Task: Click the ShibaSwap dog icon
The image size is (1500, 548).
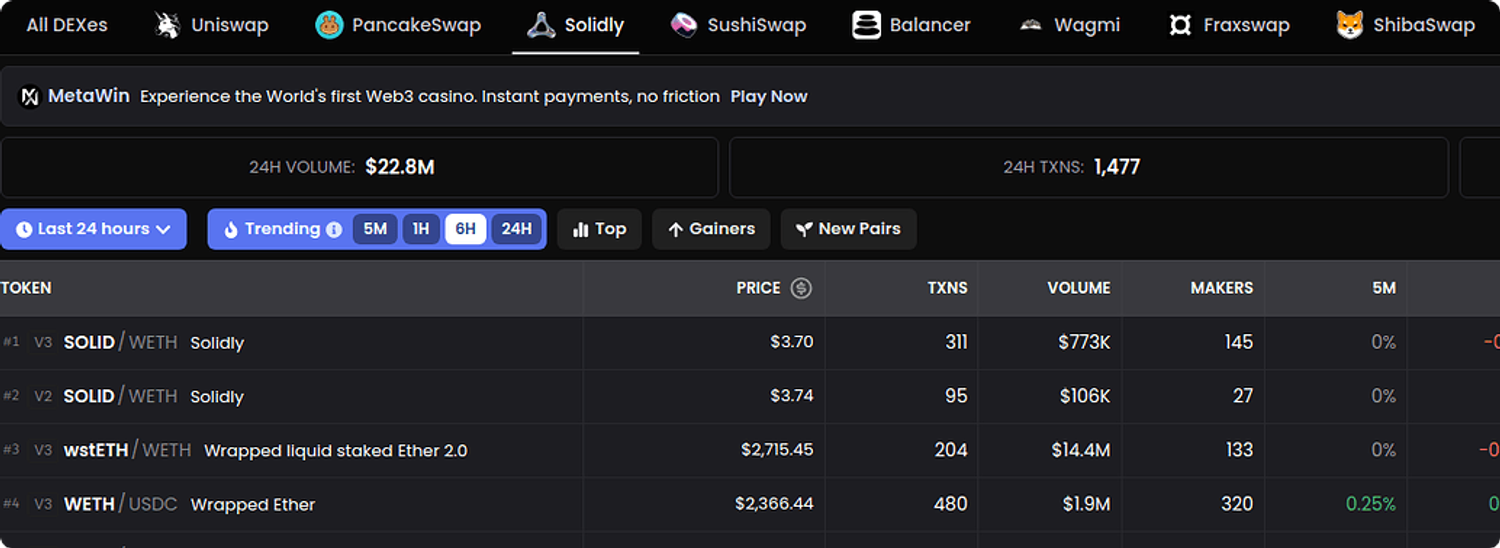Action: click(1350, 25)
